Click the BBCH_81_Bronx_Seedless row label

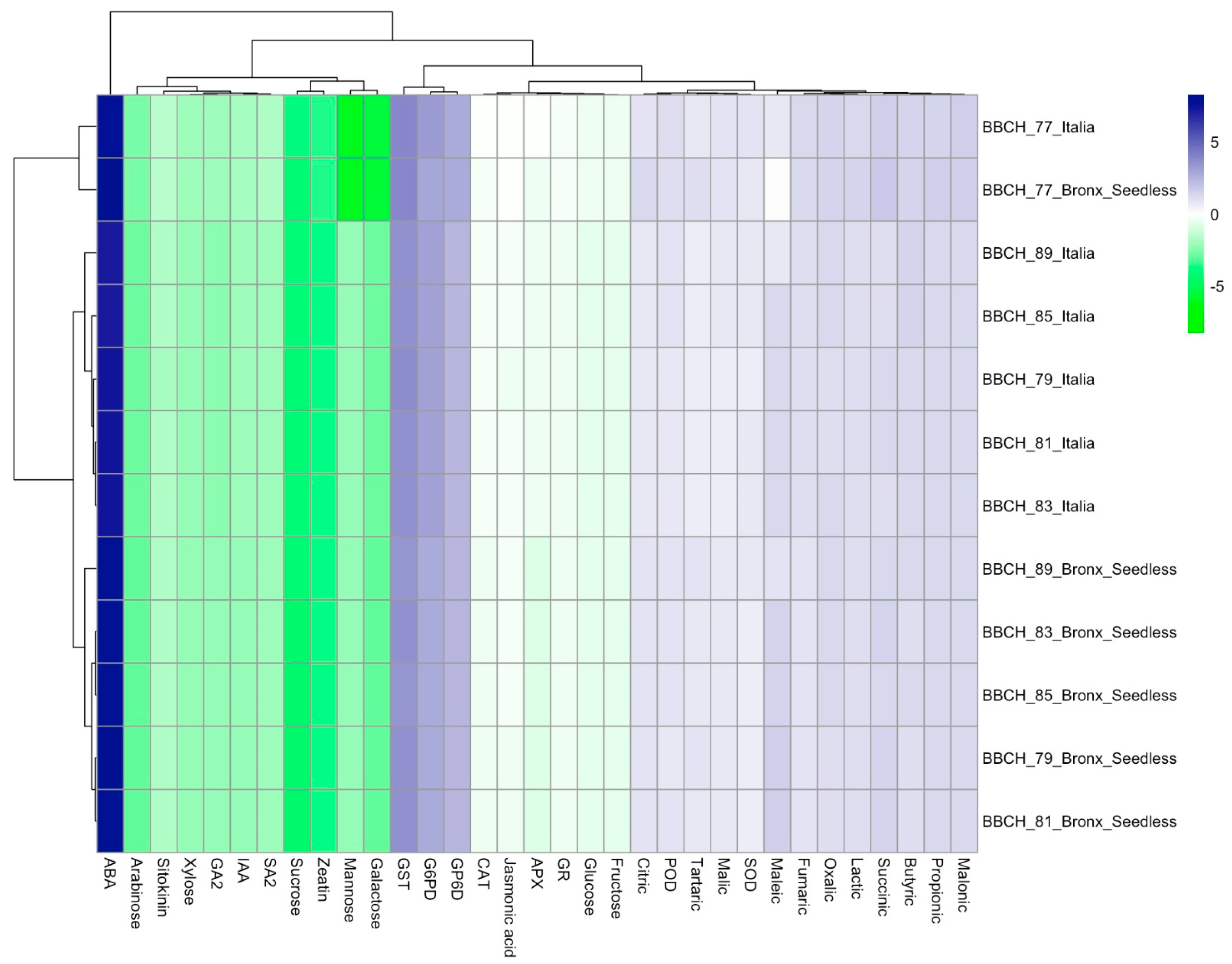pyautogui.click(x=1079, y=821)
